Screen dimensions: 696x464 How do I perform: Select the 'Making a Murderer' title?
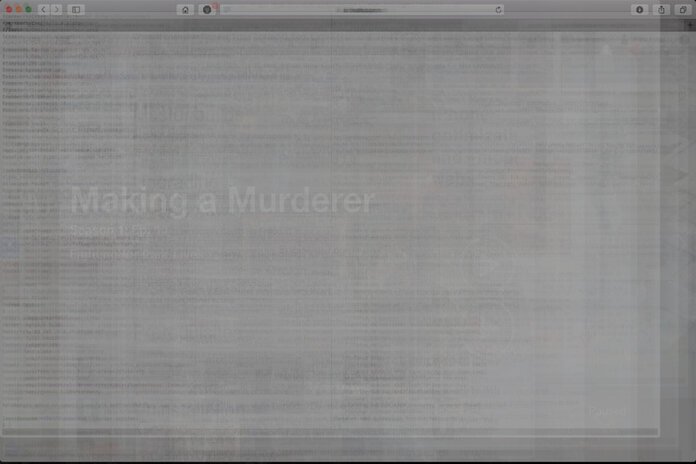click(x=221, y=200)
